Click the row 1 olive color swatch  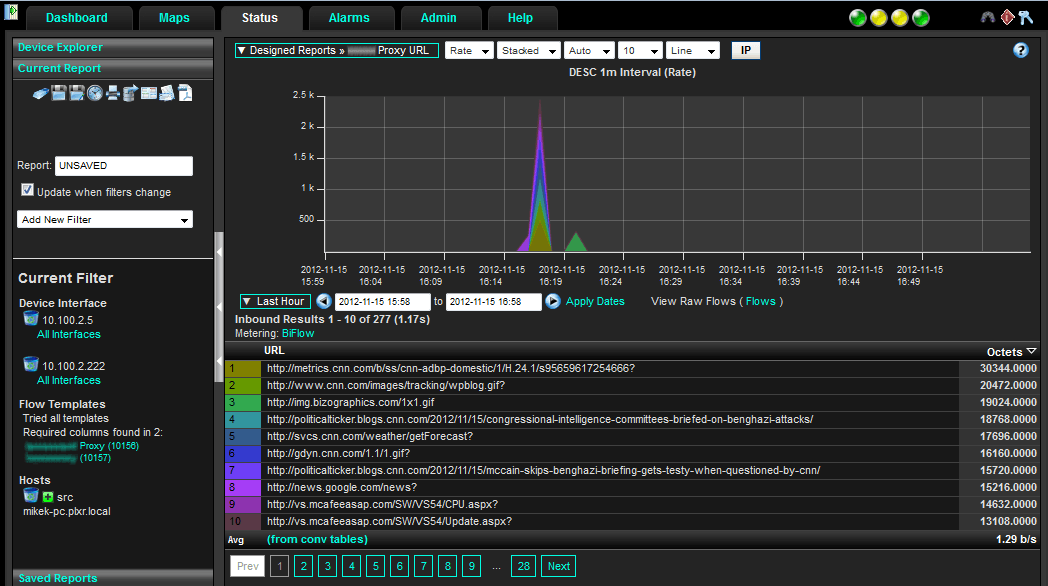tap(243, 368)
